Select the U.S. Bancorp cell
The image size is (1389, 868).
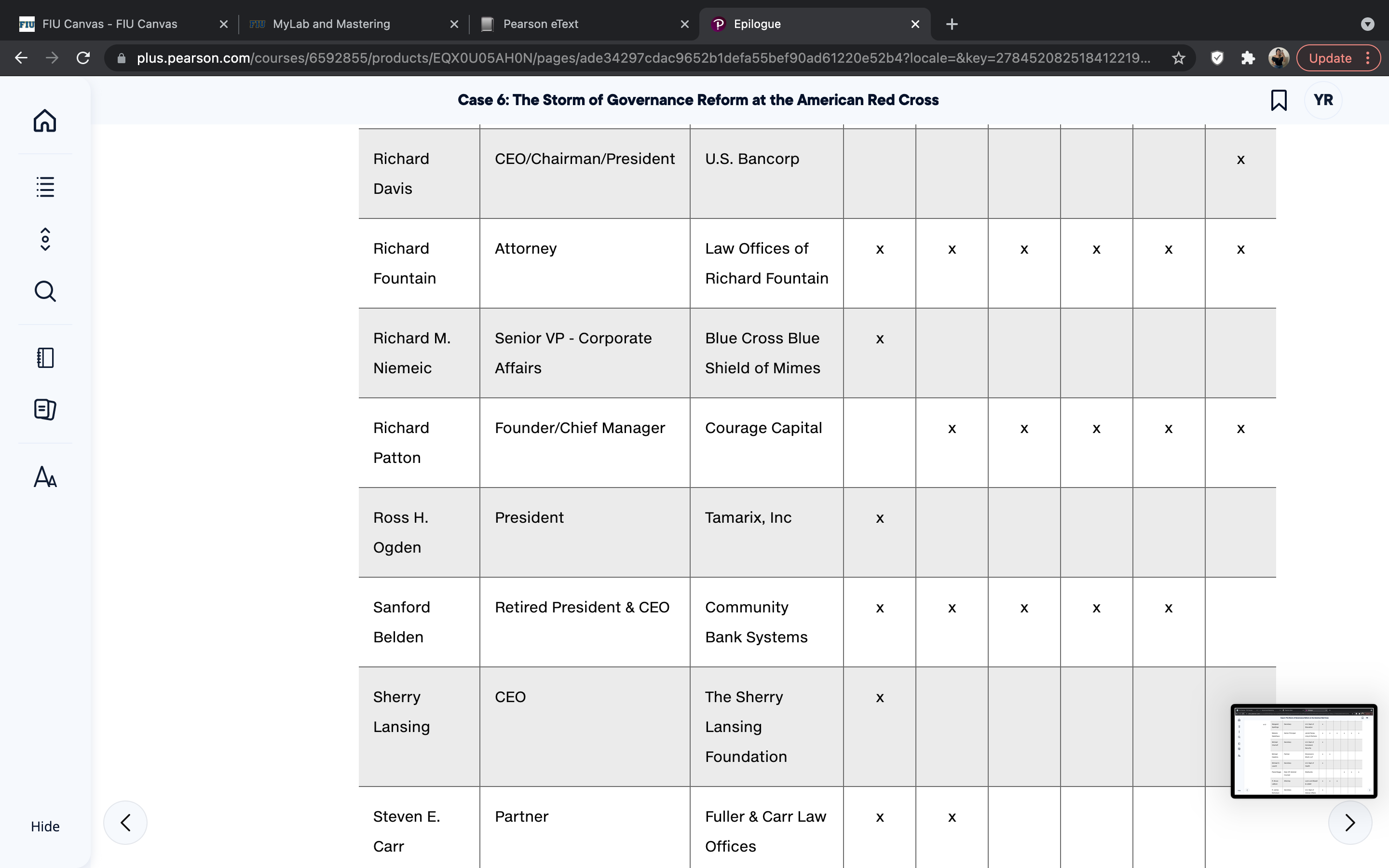coord(767,174)
